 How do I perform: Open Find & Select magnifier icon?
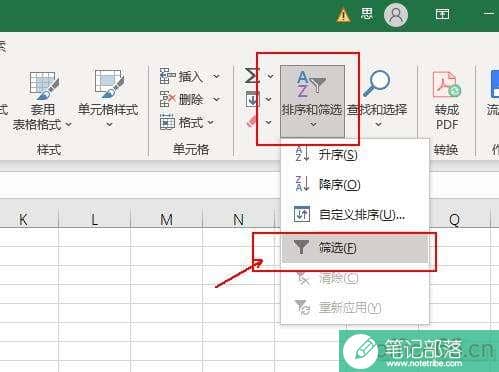tap(377, 83)
